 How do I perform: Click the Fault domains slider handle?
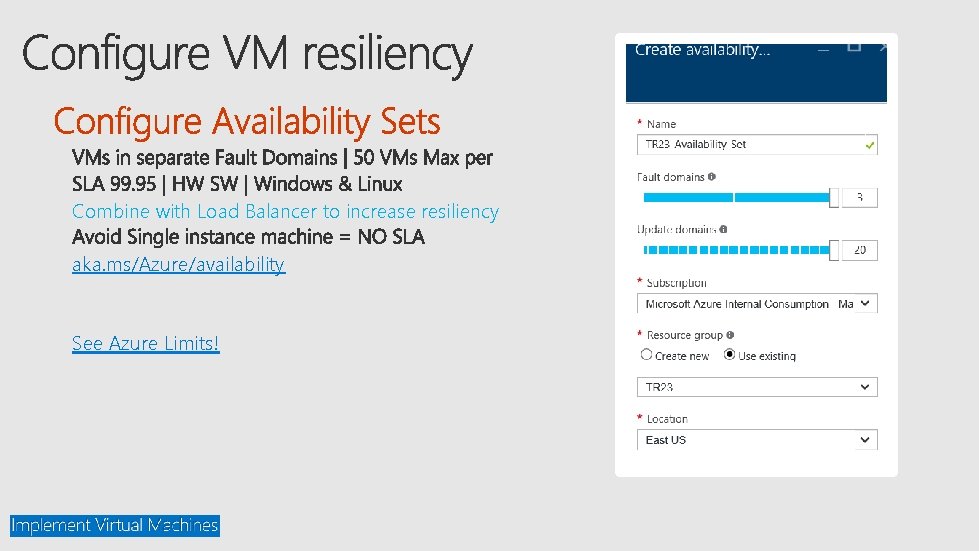[x=834, y=198]
